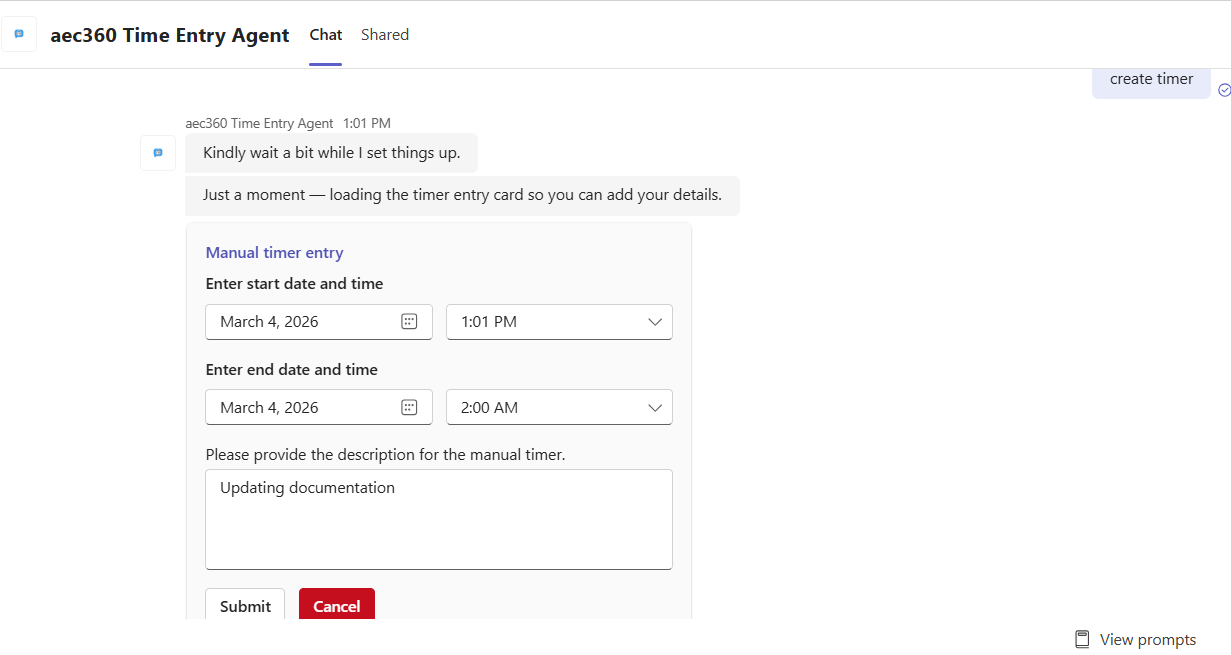Click the aec360 Time Entry Agent header title
The image size is (1231, 655).
click(x=170, y=36)
